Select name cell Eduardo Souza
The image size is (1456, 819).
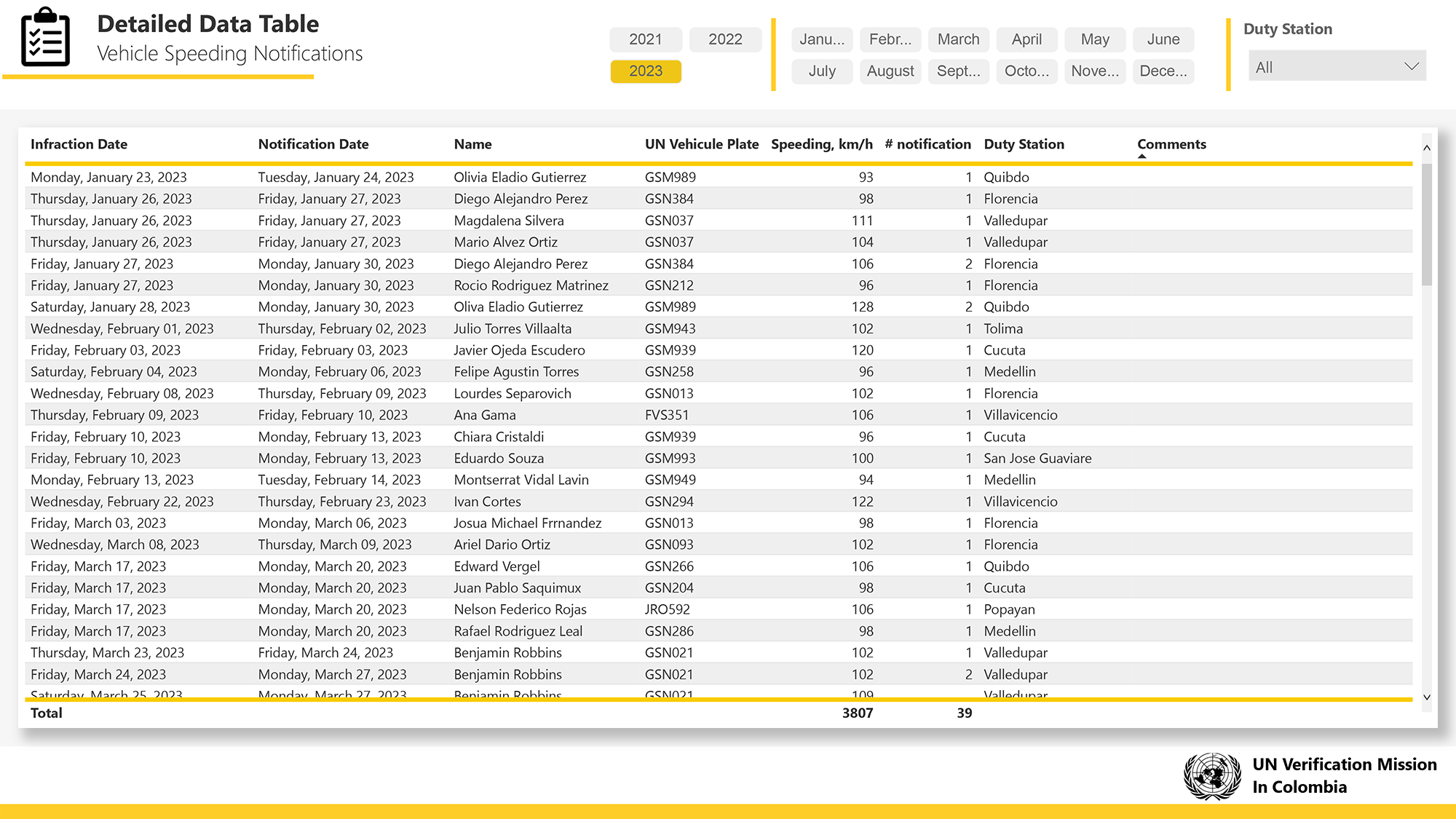point(499,458)
